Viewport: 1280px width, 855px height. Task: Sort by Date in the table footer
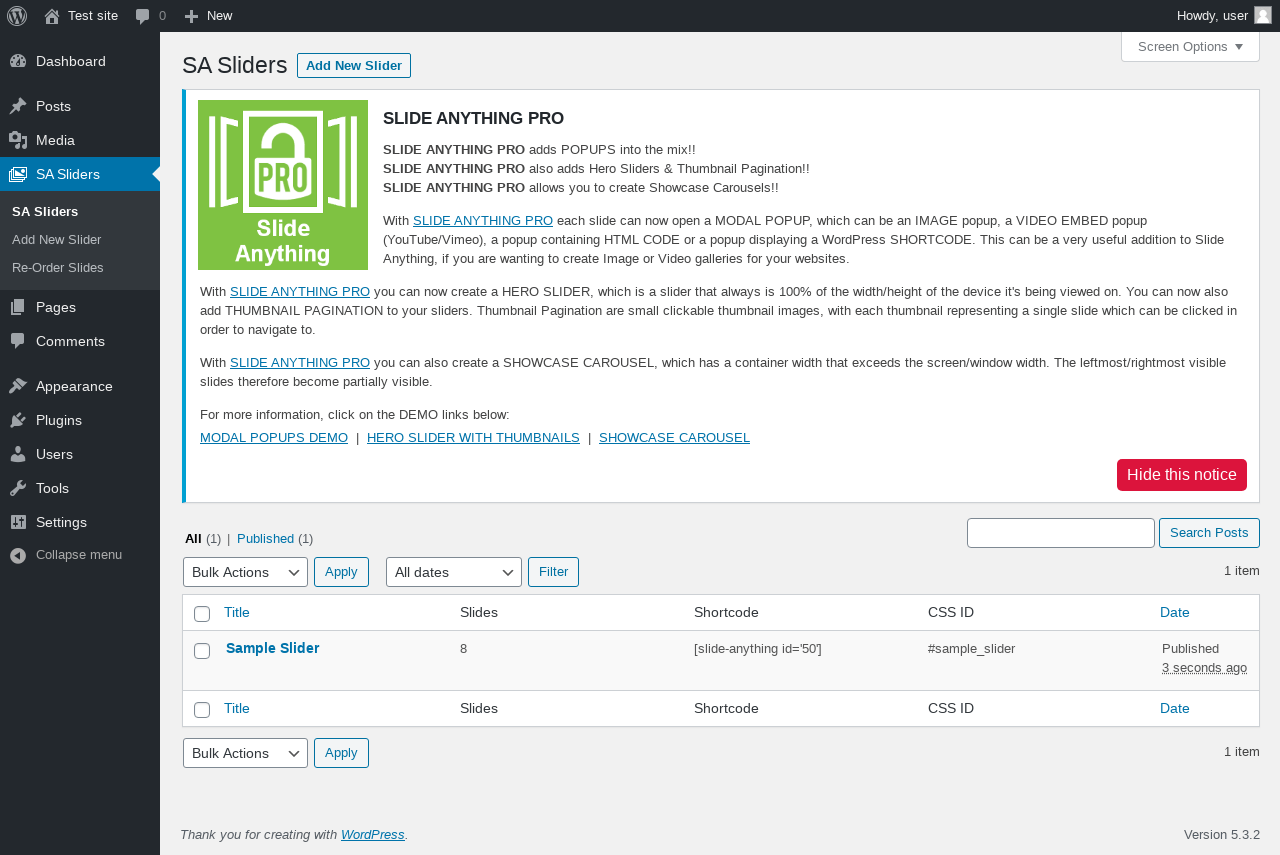pyautogui.click(x=1175, y=708)
